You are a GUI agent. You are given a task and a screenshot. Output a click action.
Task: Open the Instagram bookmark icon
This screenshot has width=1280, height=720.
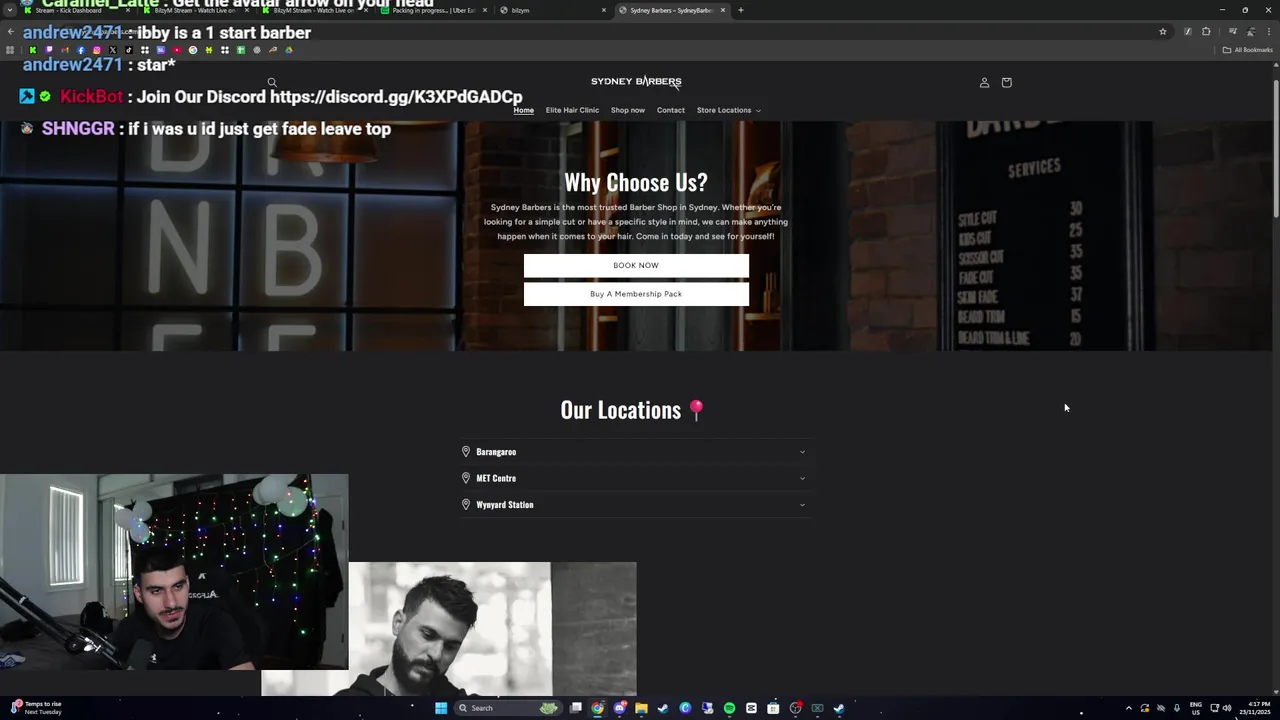point(97,50)
